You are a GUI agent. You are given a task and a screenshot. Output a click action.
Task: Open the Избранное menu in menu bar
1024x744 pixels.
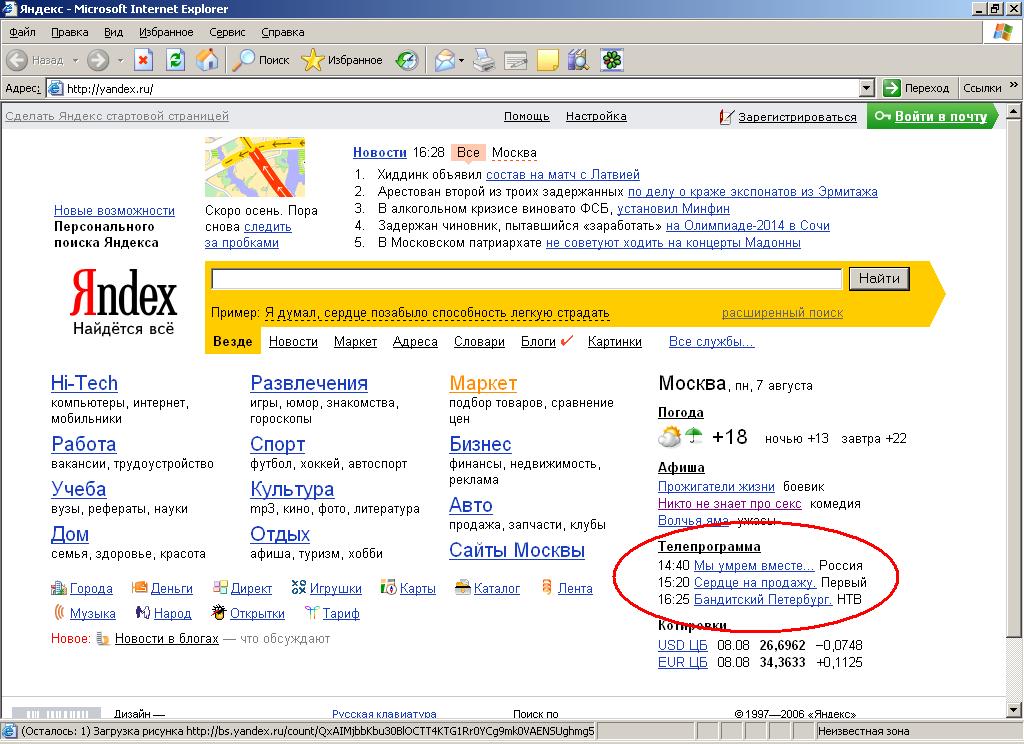pos(166,32)
